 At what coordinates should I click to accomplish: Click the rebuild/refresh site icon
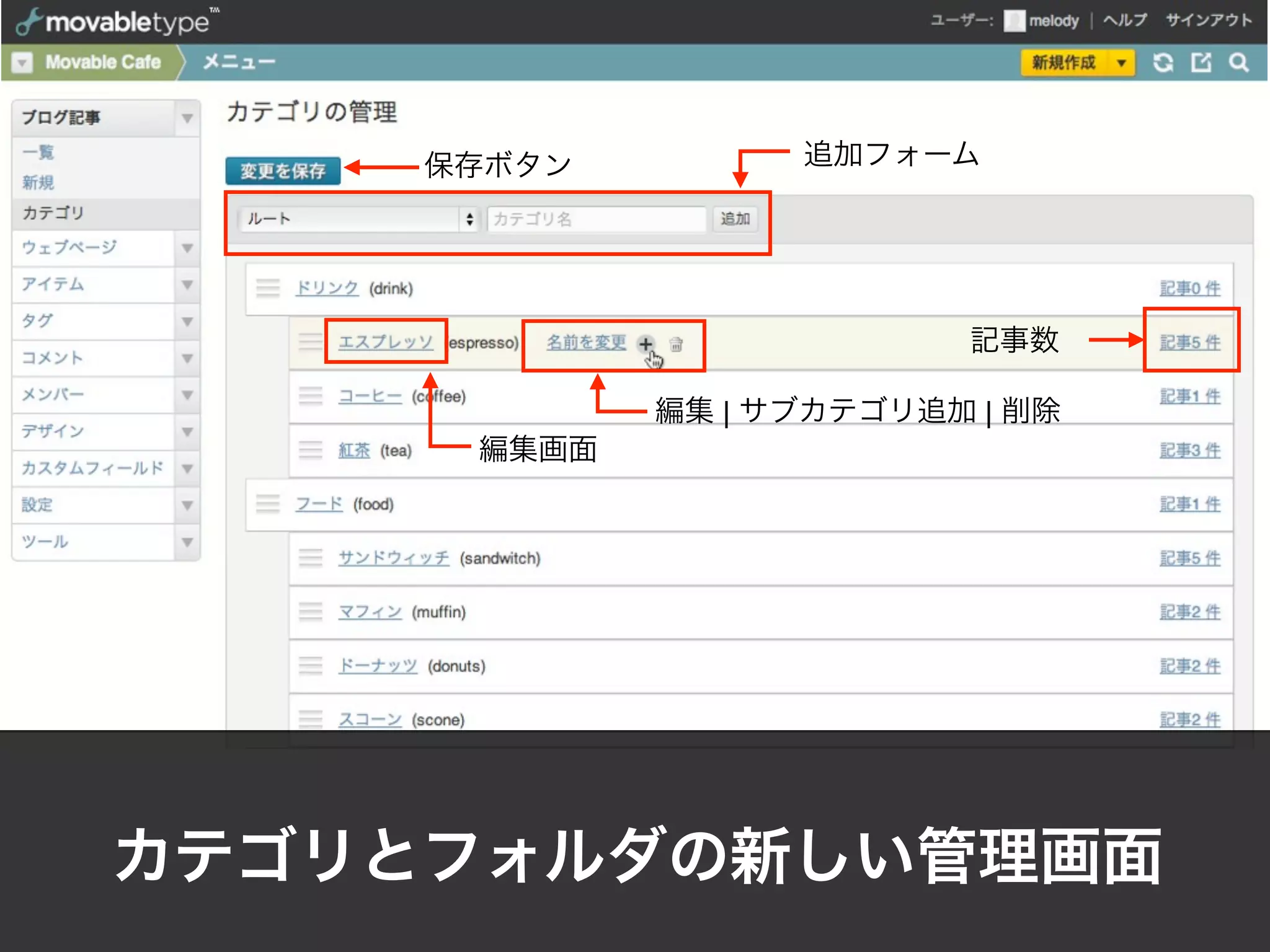(x=1163, y=63)
